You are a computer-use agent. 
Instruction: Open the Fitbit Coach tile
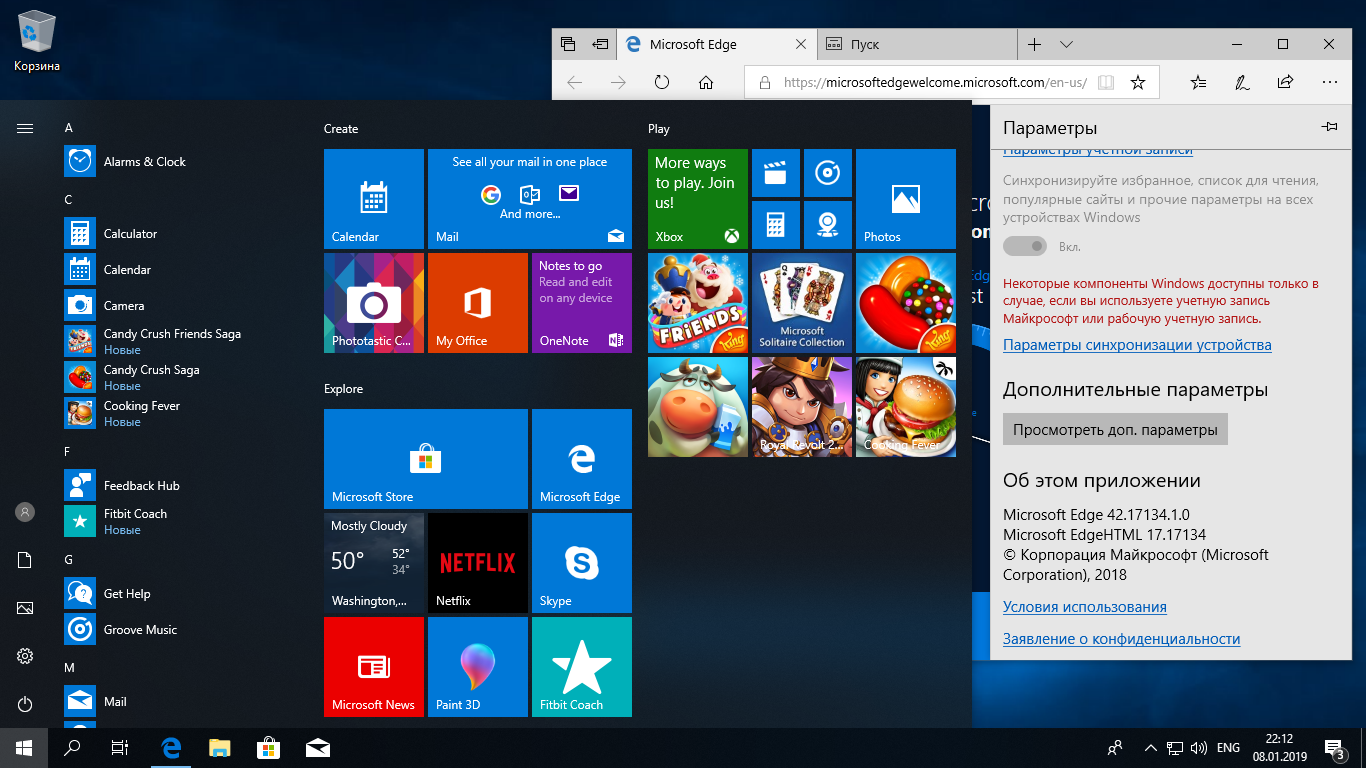click(582, 667)
